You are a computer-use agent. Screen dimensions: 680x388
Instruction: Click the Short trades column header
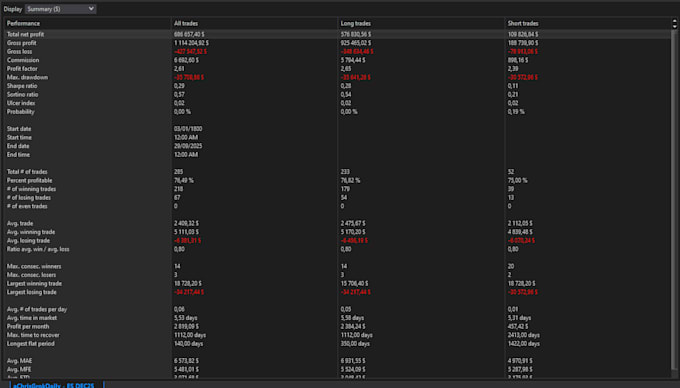coord(523,23)
